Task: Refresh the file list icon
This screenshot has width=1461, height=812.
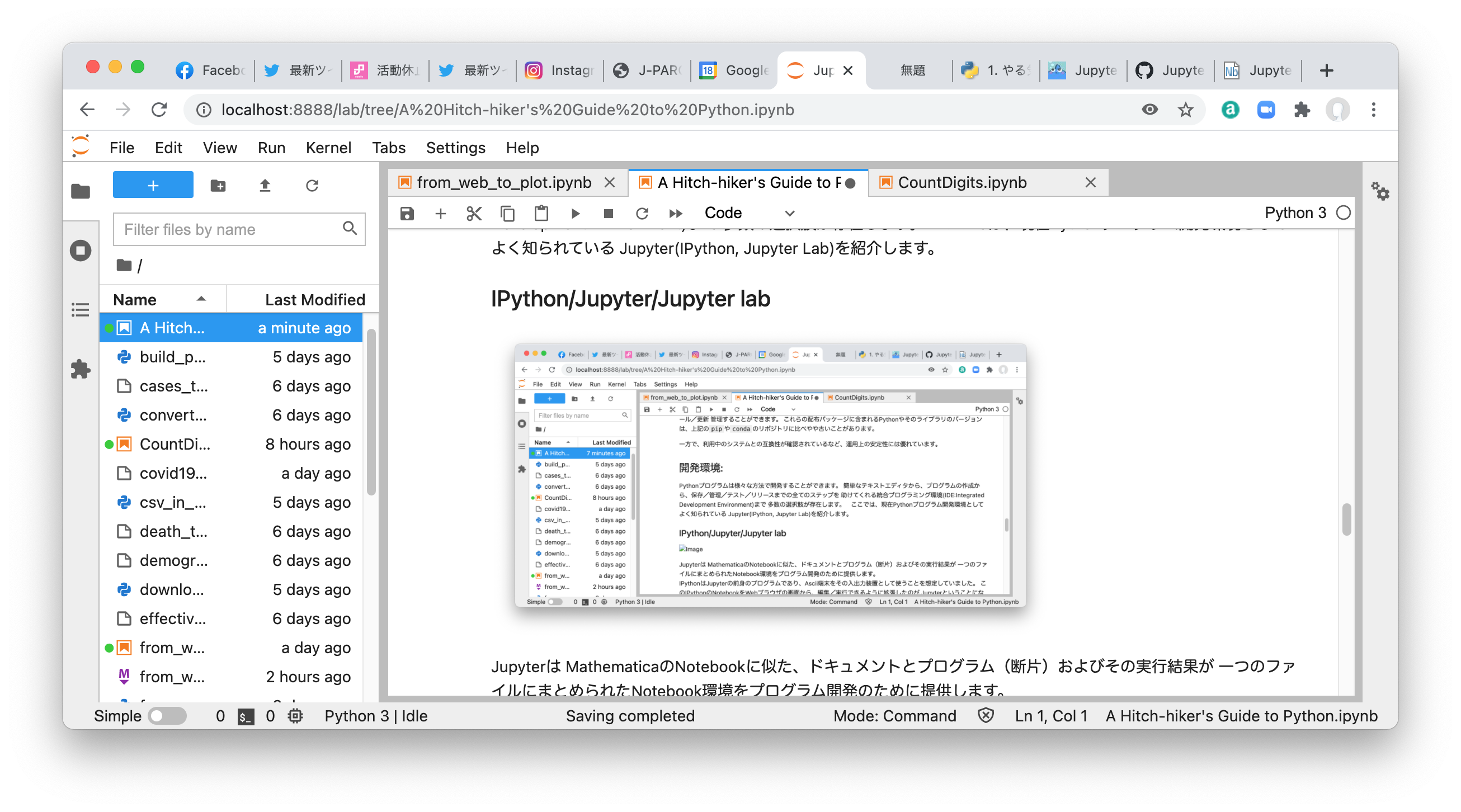Action: click(312, 186)
